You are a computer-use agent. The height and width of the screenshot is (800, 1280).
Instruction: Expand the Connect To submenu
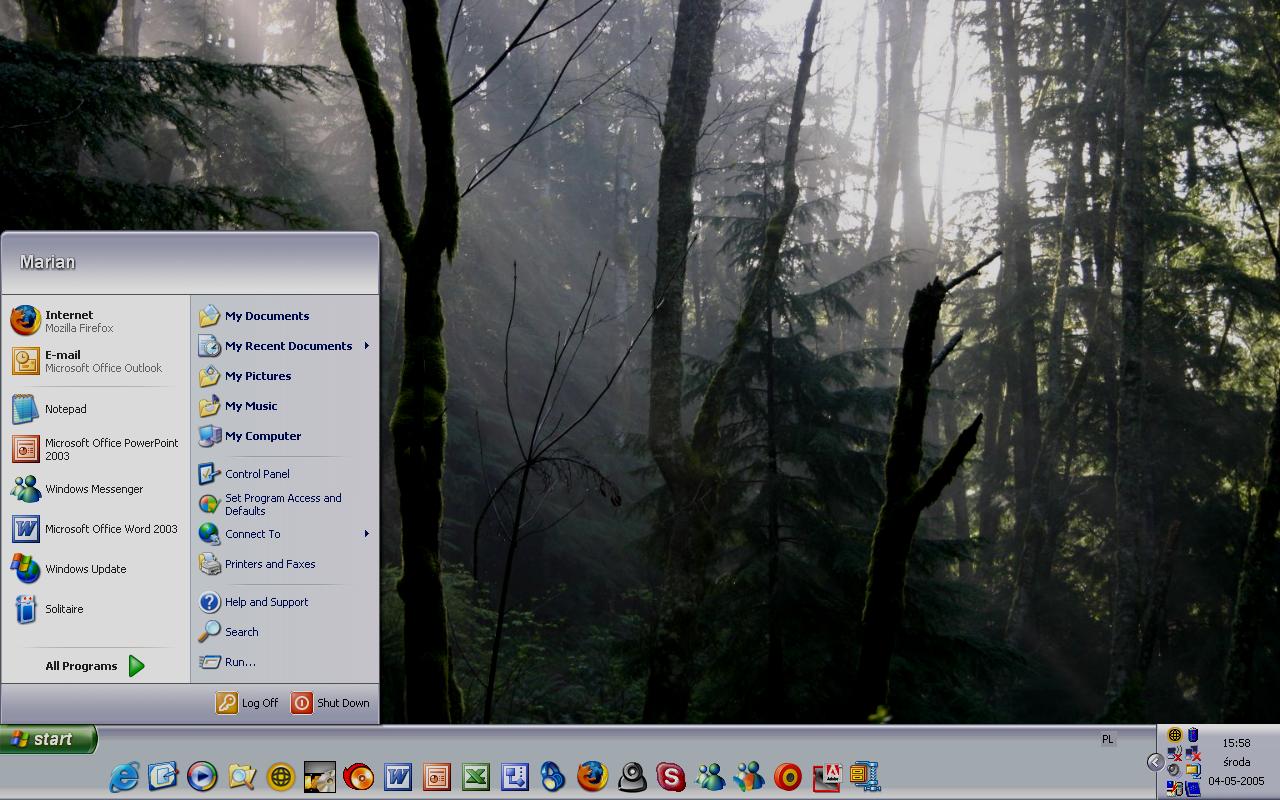tap(284, 534)
